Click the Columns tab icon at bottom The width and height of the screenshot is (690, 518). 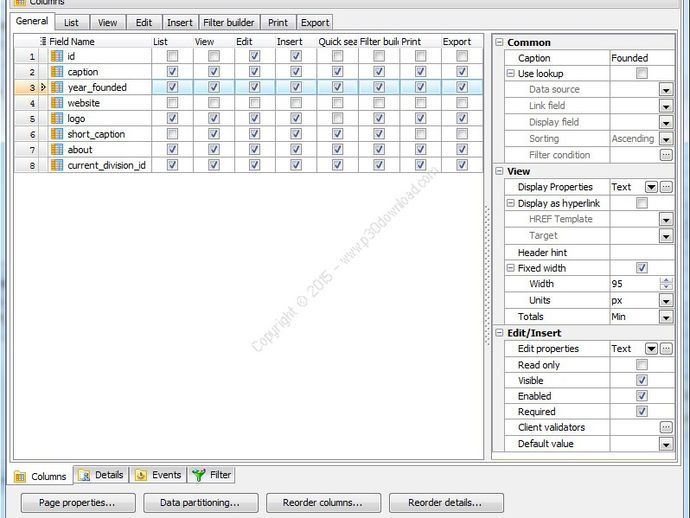[20, 476]
